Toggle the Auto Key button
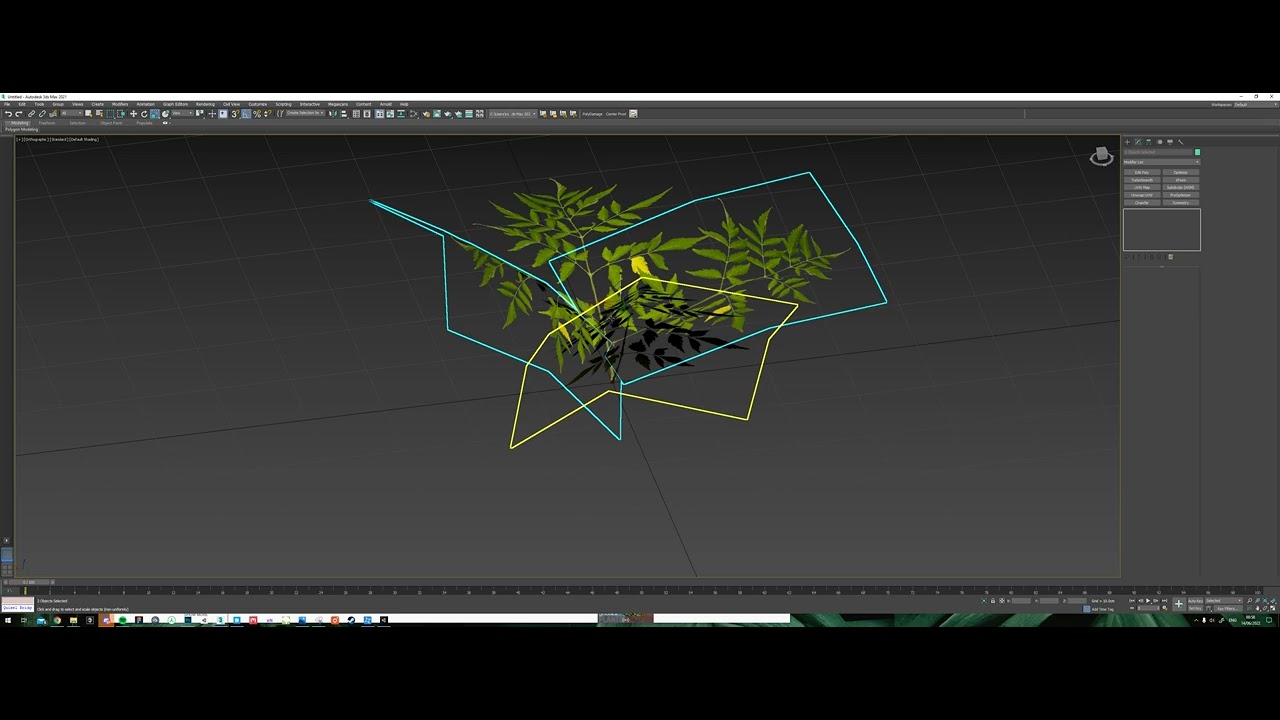This screenshot has height=720, width=1280. pyautogui.click(x=1195, y=601)
